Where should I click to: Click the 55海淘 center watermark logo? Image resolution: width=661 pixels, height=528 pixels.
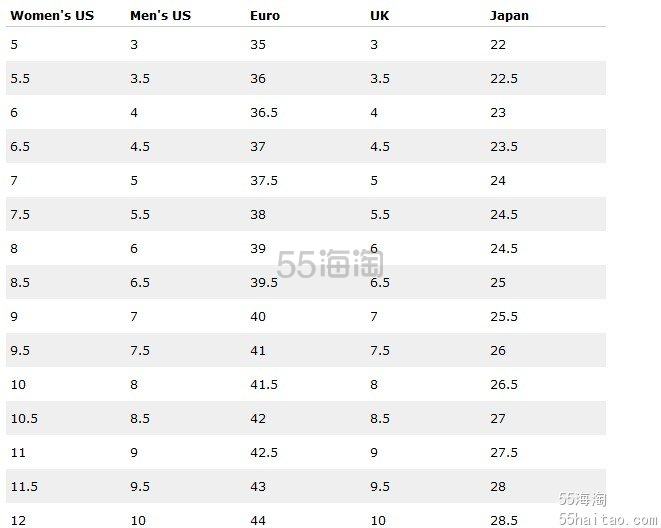(330, 264)
